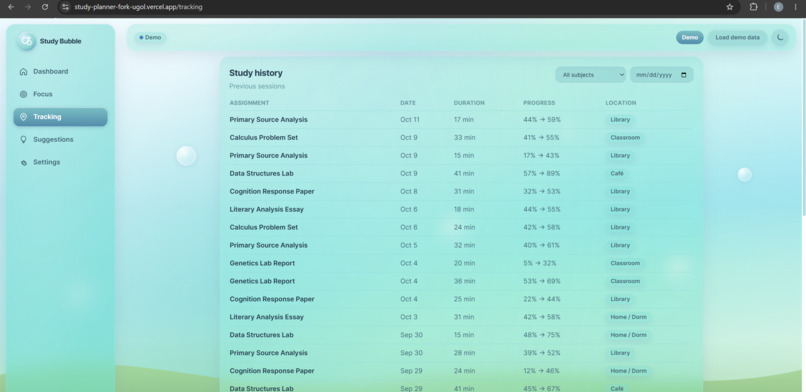Bookmark this page with star icon

coord(729,7)
